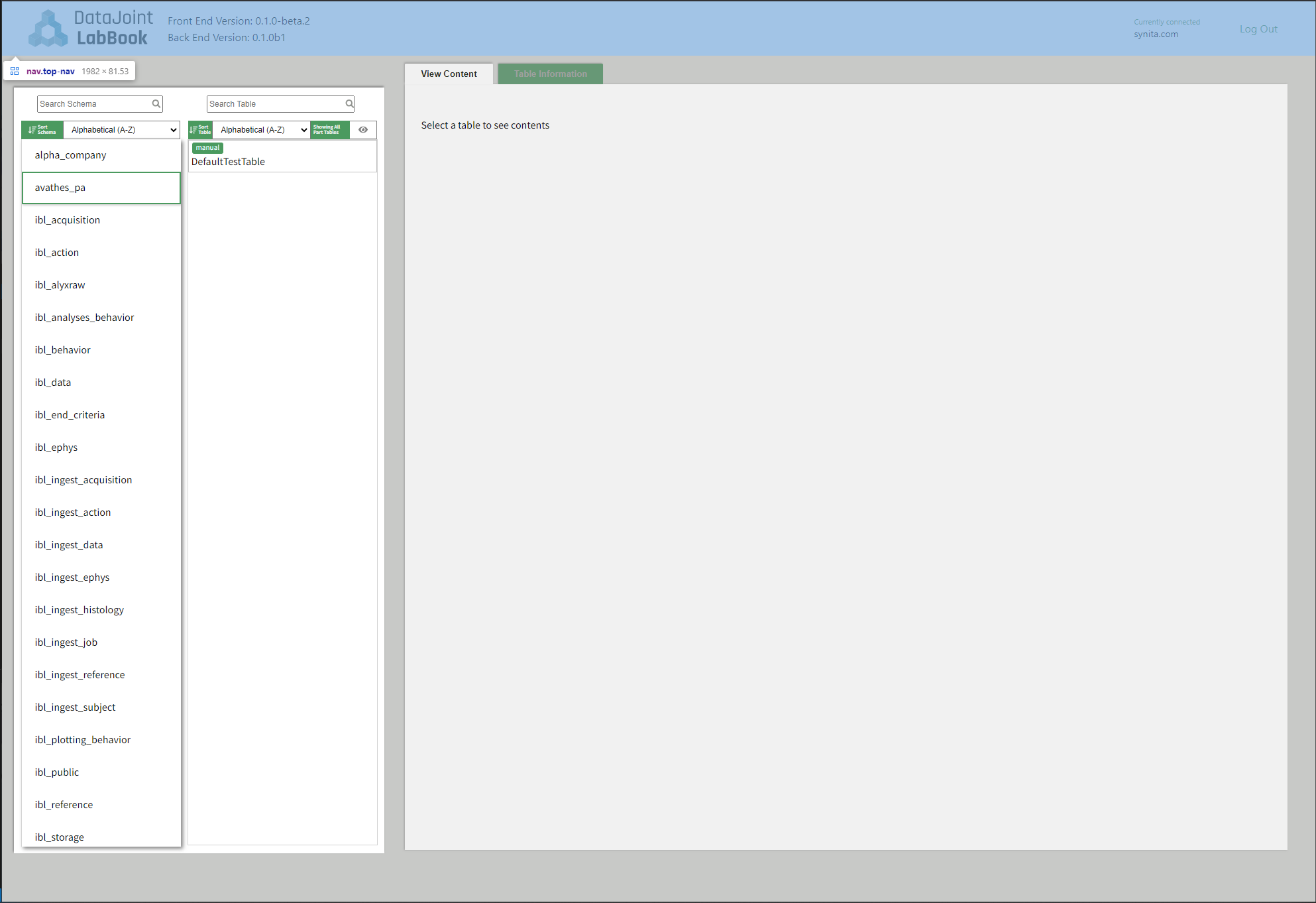
Task: Select the ibl_ingest_subject schema
Action: (x=101, y=707)
